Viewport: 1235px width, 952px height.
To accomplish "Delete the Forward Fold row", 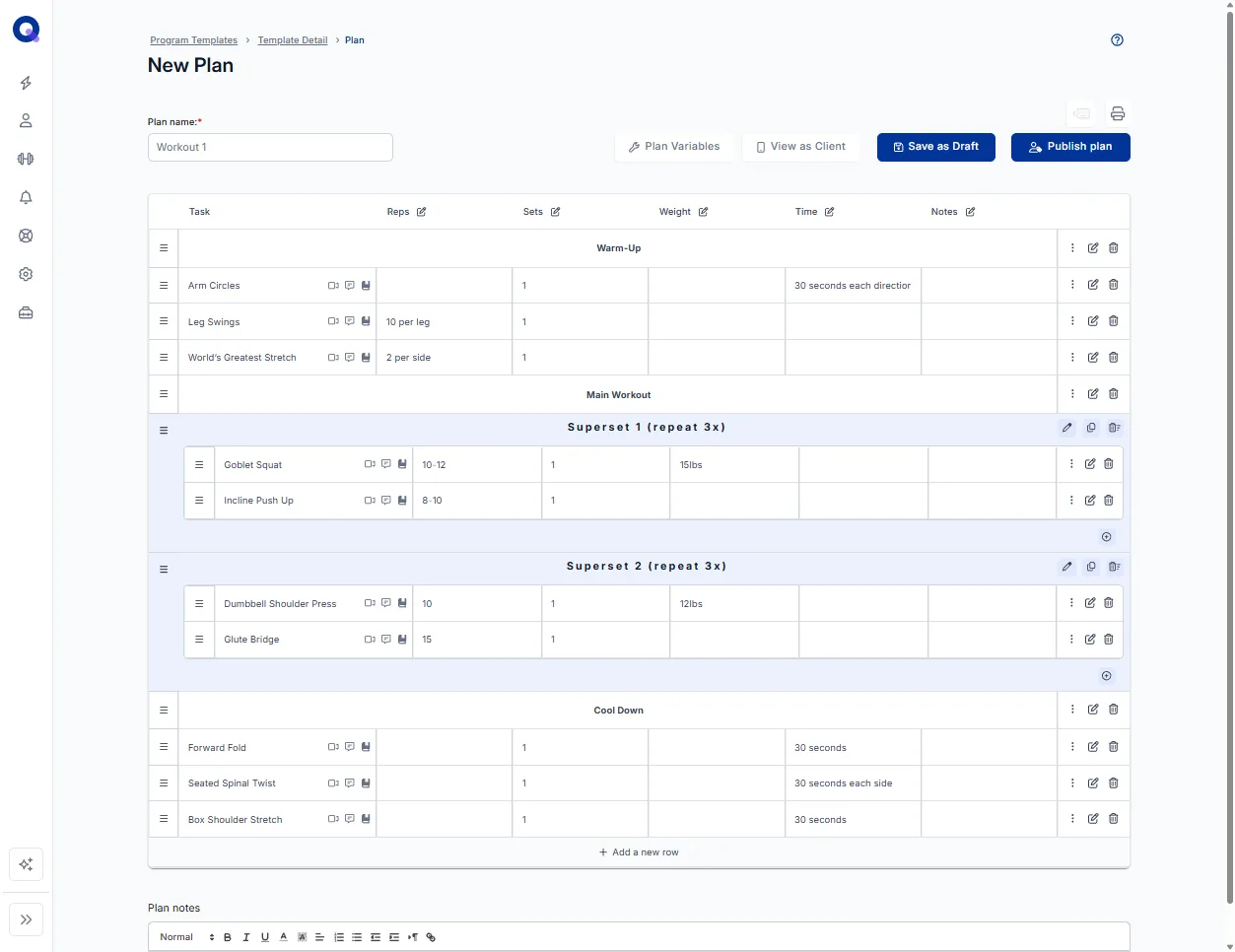I will point(1114,747).
